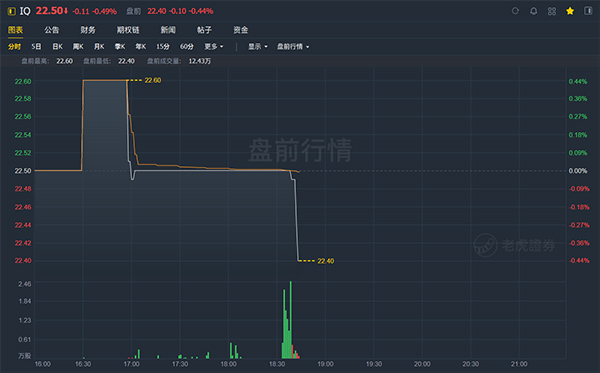Open the 盘前行情 session dropdown
This screenshot has height=373, width=600.
click(293, 47)
